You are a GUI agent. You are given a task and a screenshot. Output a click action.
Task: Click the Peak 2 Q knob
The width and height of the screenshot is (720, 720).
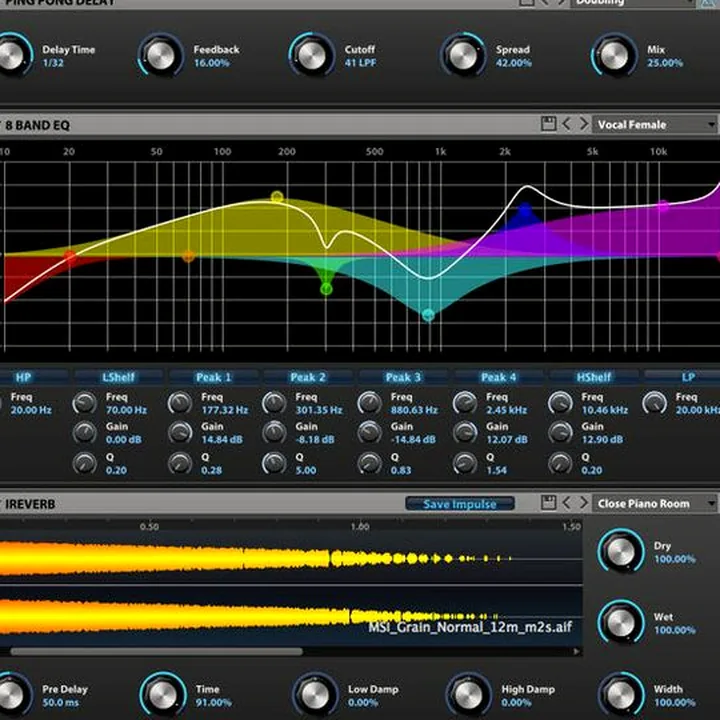pyautogui.click(x=274, y=463)
